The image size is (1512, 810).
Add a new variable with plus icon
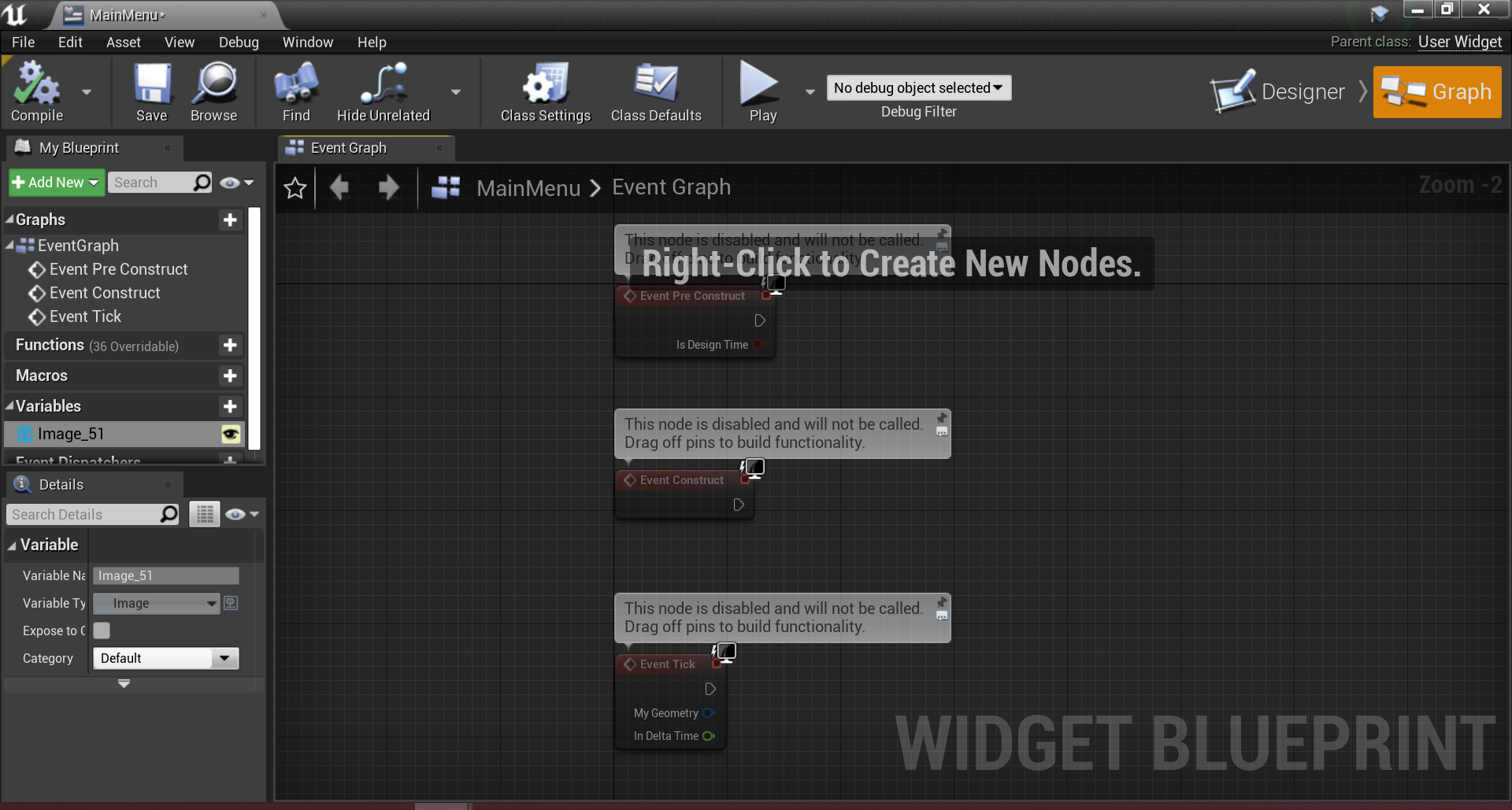[x=230, y=406]
